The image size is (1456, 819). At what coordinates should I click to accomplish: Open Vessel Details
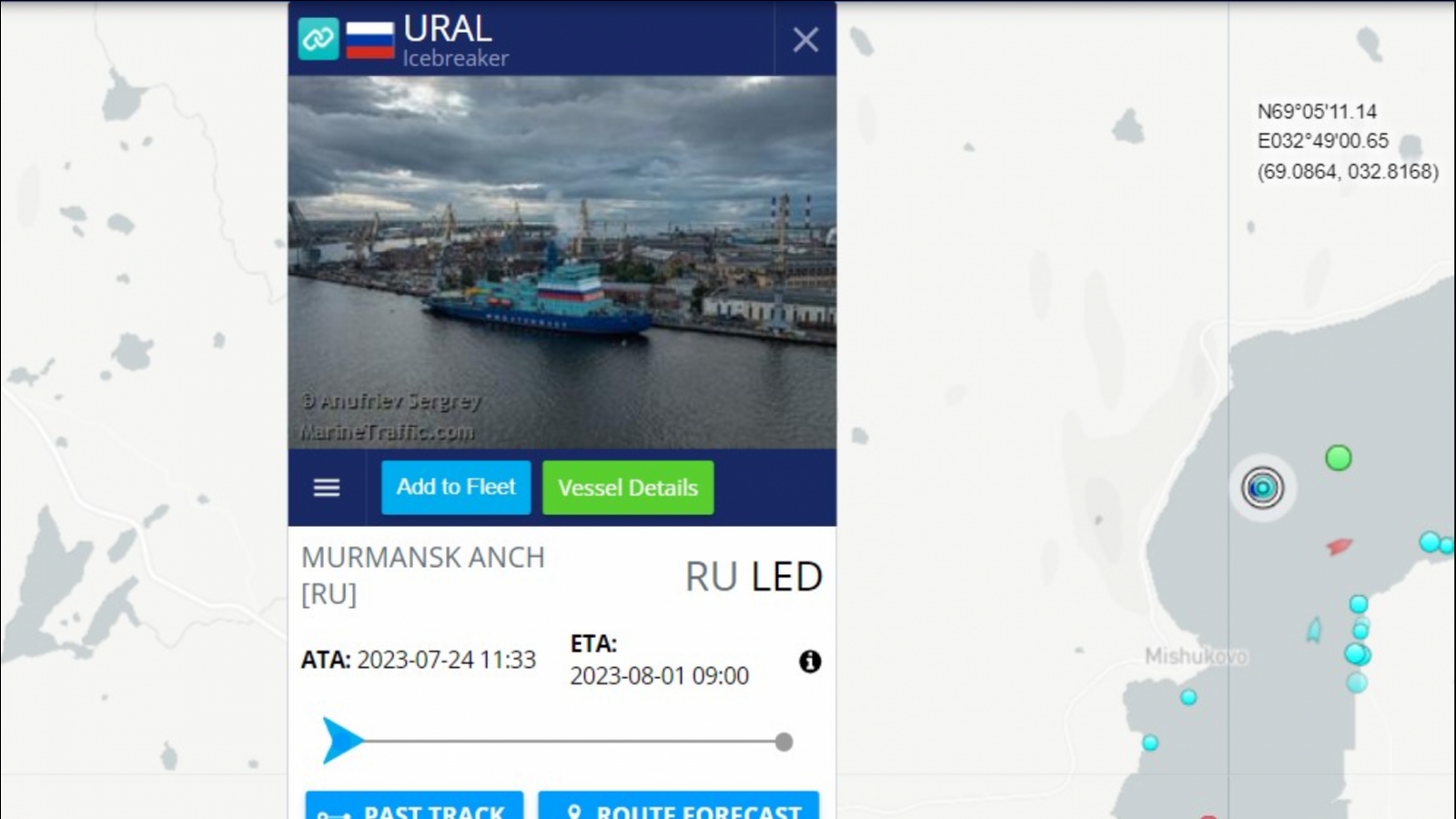coord(628,488)
